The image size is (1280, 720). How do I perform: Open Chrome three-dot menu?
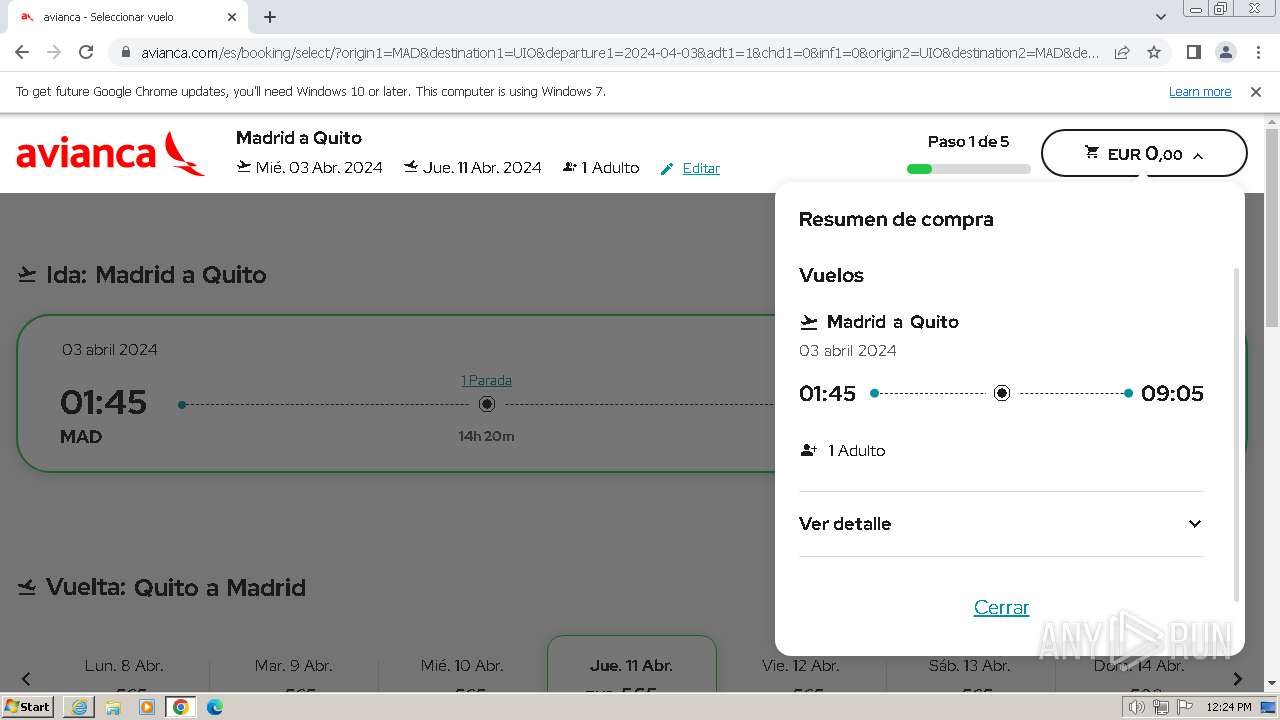[1257, 52]
